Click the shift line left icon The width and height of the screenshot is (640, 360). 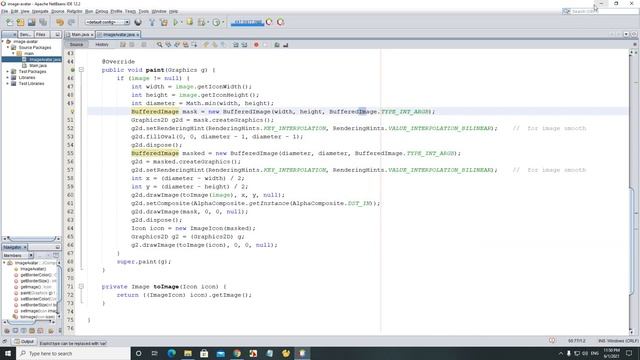236,44
